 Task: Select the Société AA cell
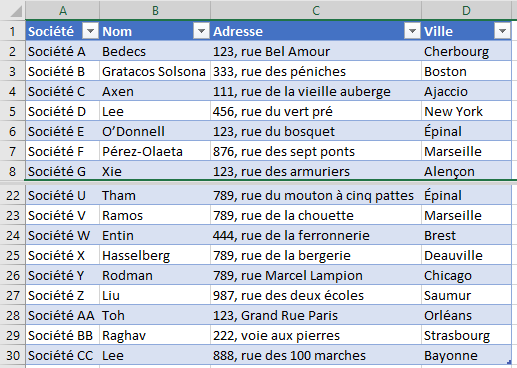click(63, 315)
